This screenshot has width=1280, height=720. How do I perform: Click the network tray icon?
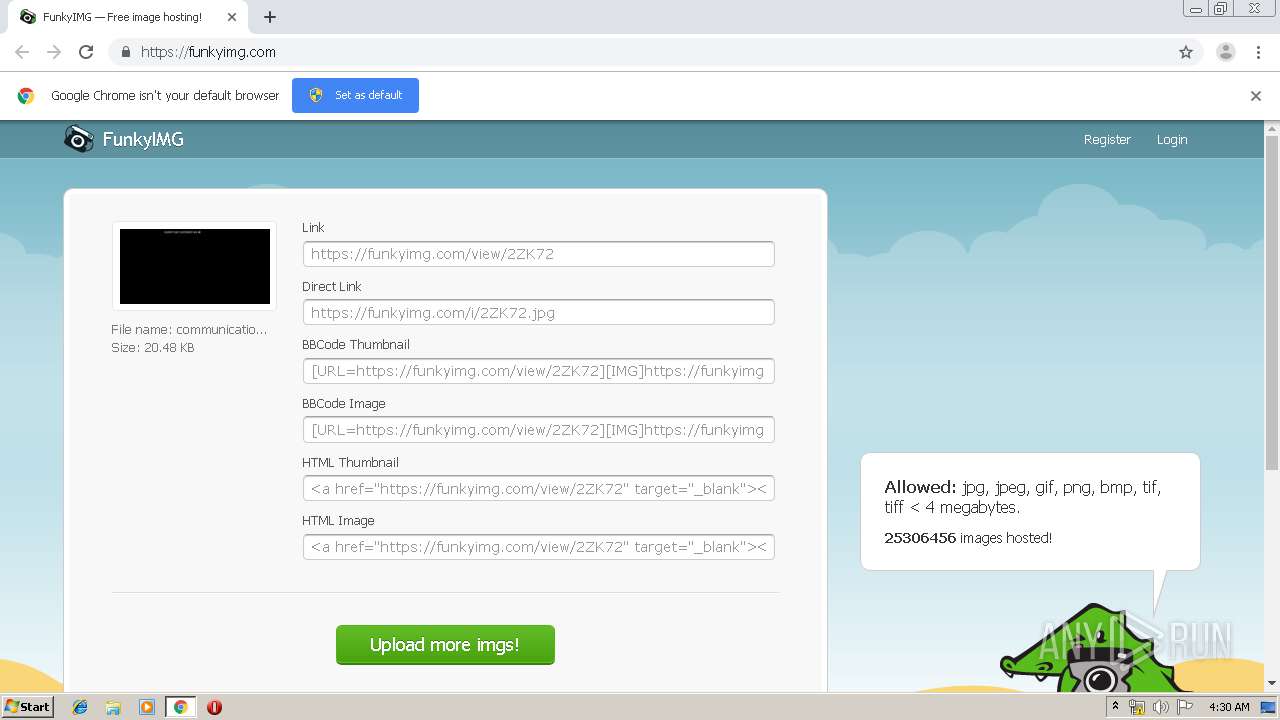1137,707
